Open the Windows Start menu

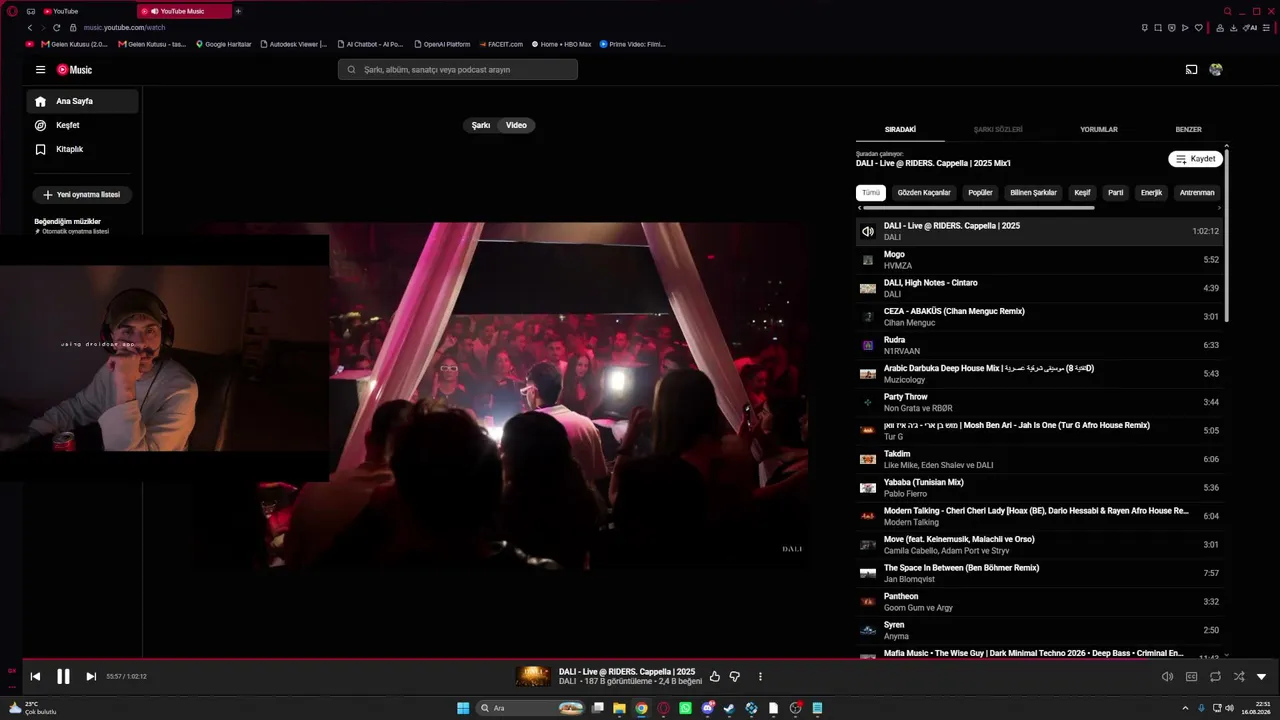click(x=463, y=708)
